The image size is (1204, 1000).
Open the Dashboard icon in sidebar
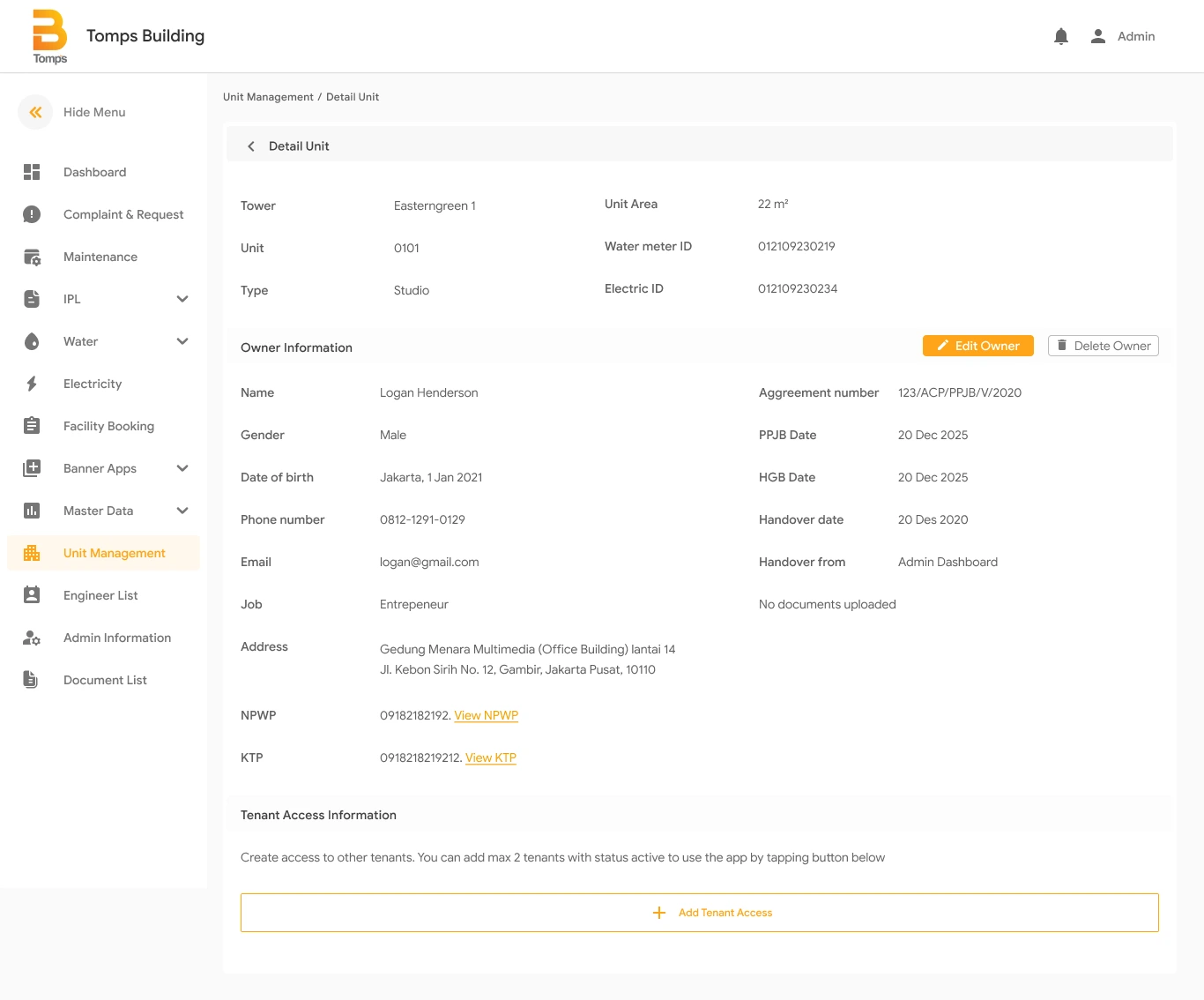pyautogui.click(x=32, y=172)
